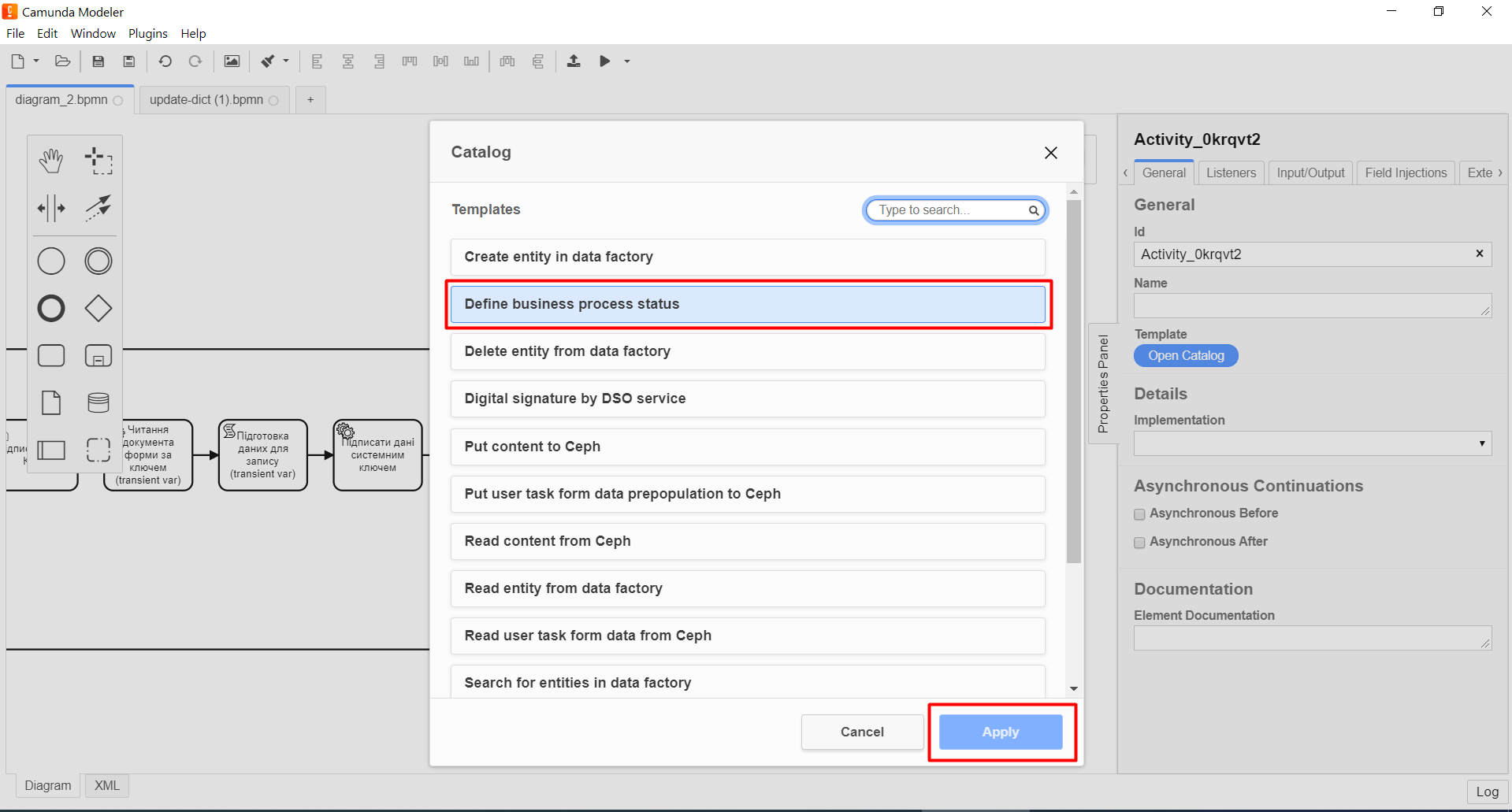Select group shape in palette
Image resolution: width=1512 pixels, height=812 pixels.
pyautogui.click(x=98, y=450)
